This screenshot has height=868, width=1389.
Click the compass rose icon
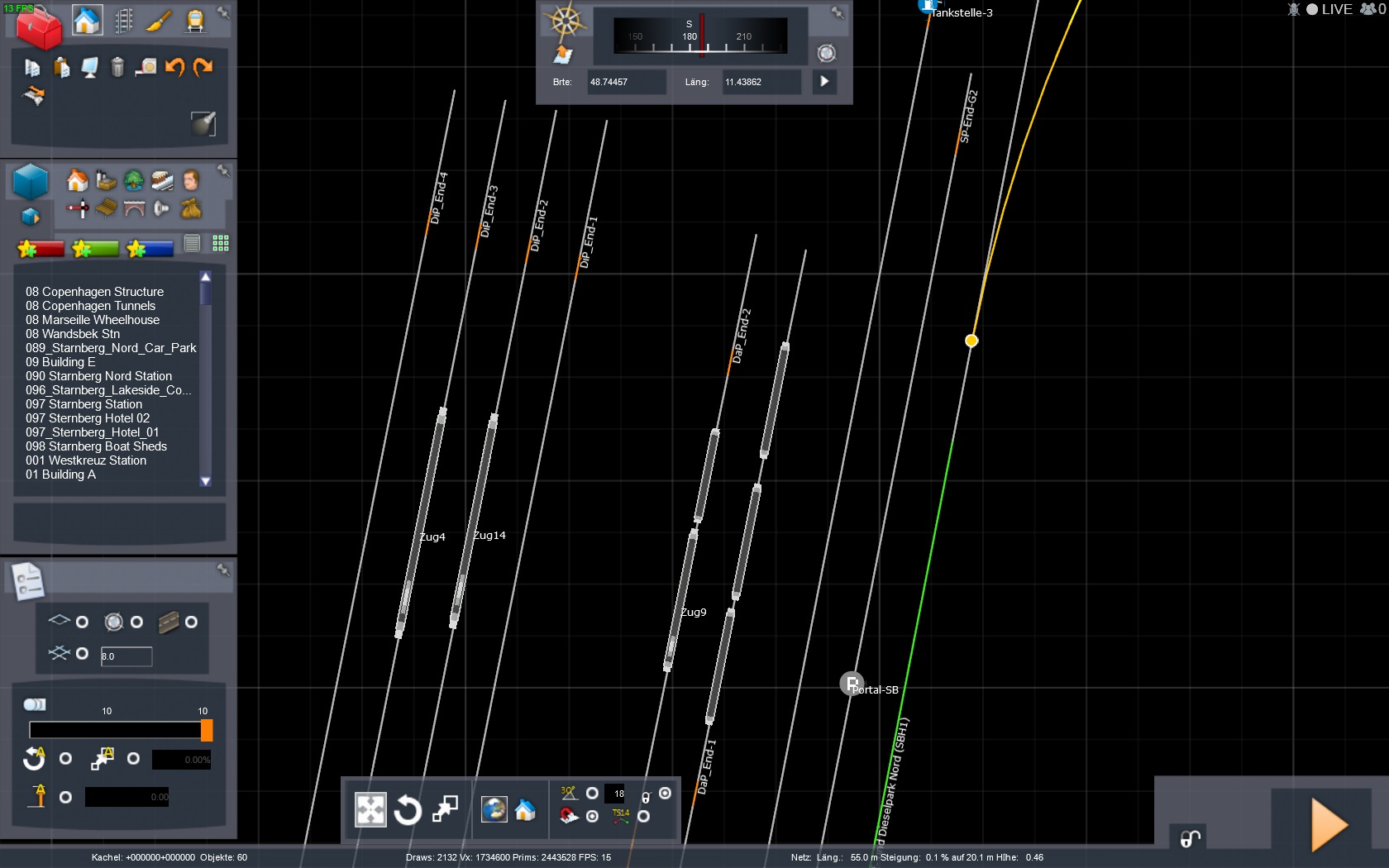[566, 21]
